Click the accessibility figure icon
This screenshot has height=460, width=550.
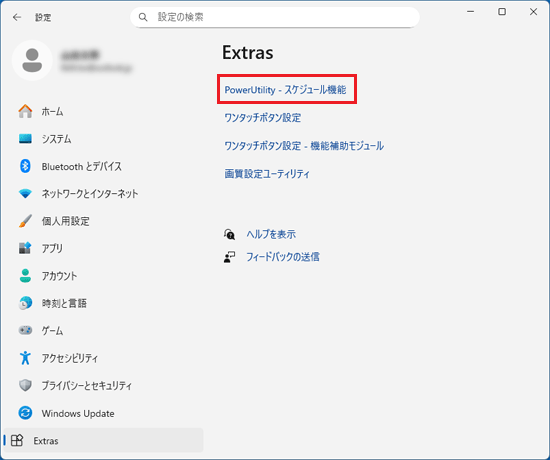point(25,358)
